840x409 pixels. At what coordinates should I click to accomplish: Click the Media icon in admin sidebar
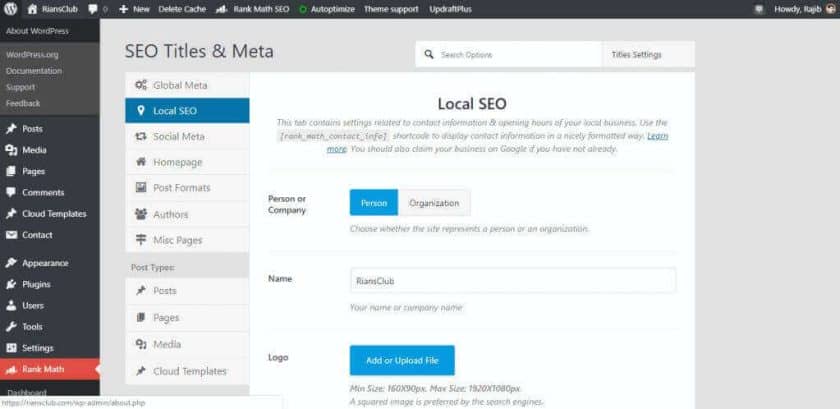click(11, 150)
